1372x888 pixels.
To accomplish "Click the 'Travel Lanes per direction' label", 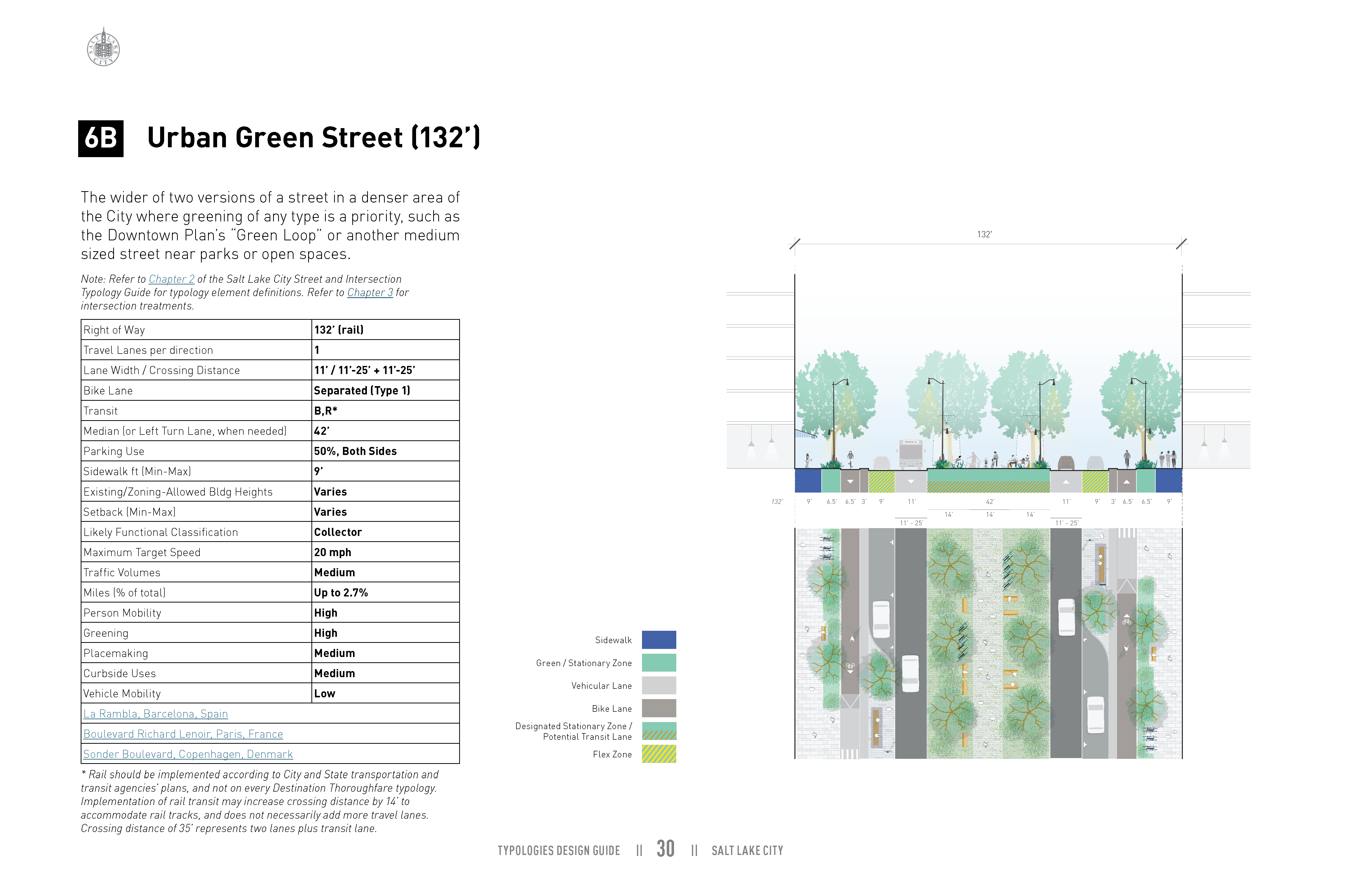I will coord(148,350).
